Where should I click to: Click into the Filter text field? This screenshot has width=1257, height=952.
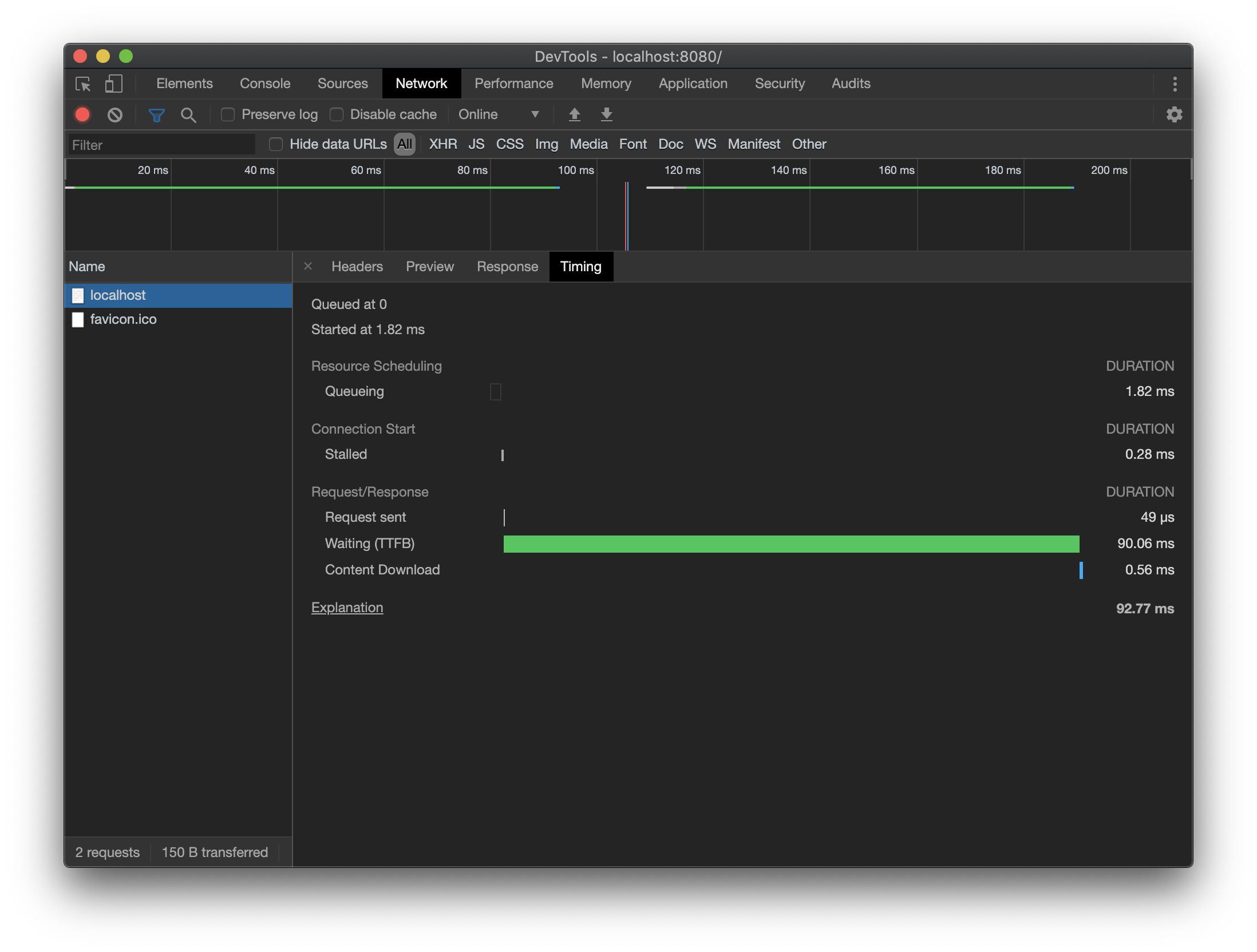tap(161, 145)
